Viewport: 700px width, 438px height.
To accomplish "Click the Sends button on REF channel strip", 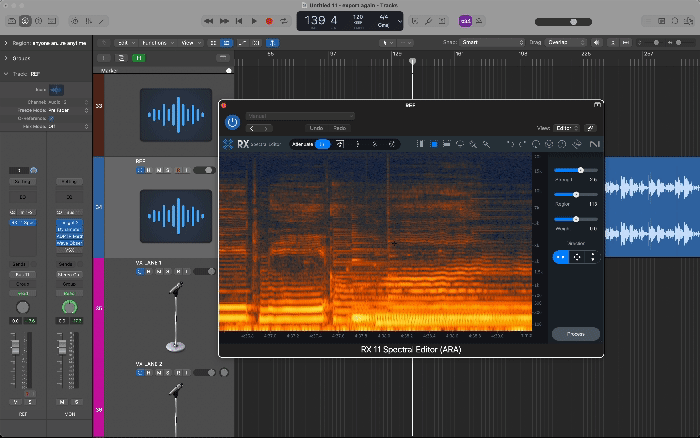I will [19, 264].
